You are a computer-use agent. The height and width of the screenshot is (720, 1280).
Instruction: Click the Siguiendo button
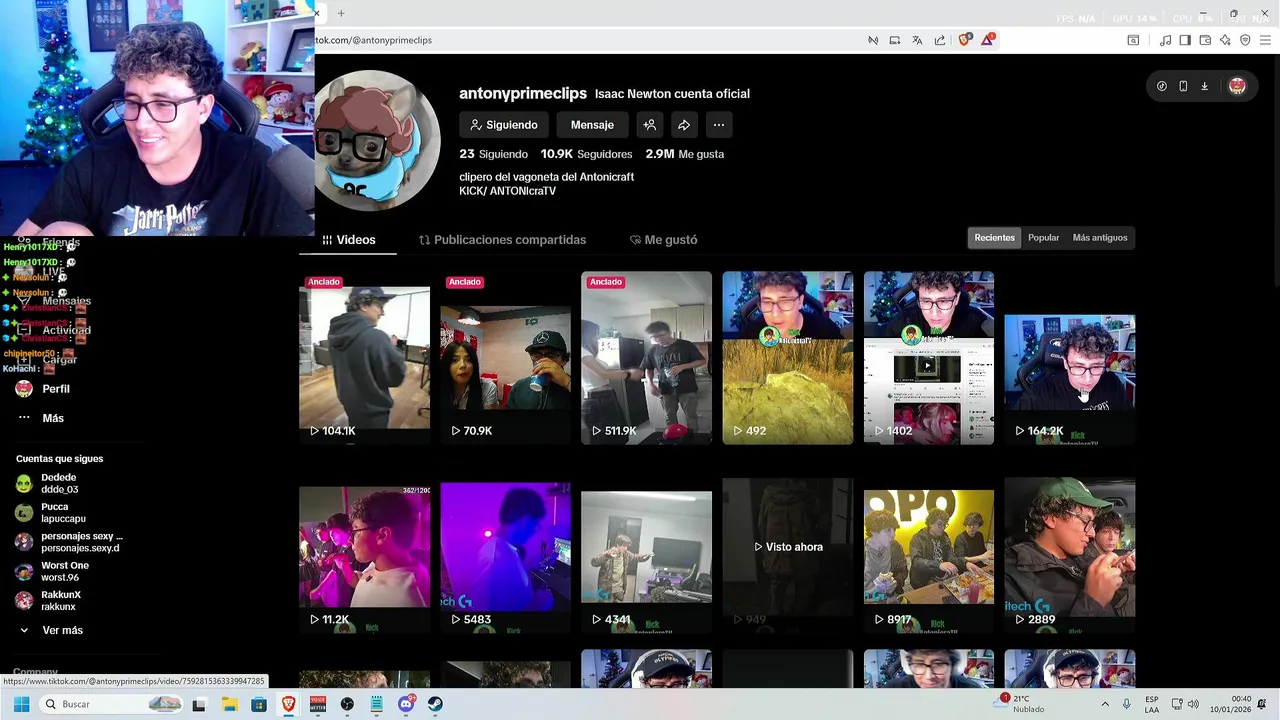(x=504, y=125)
